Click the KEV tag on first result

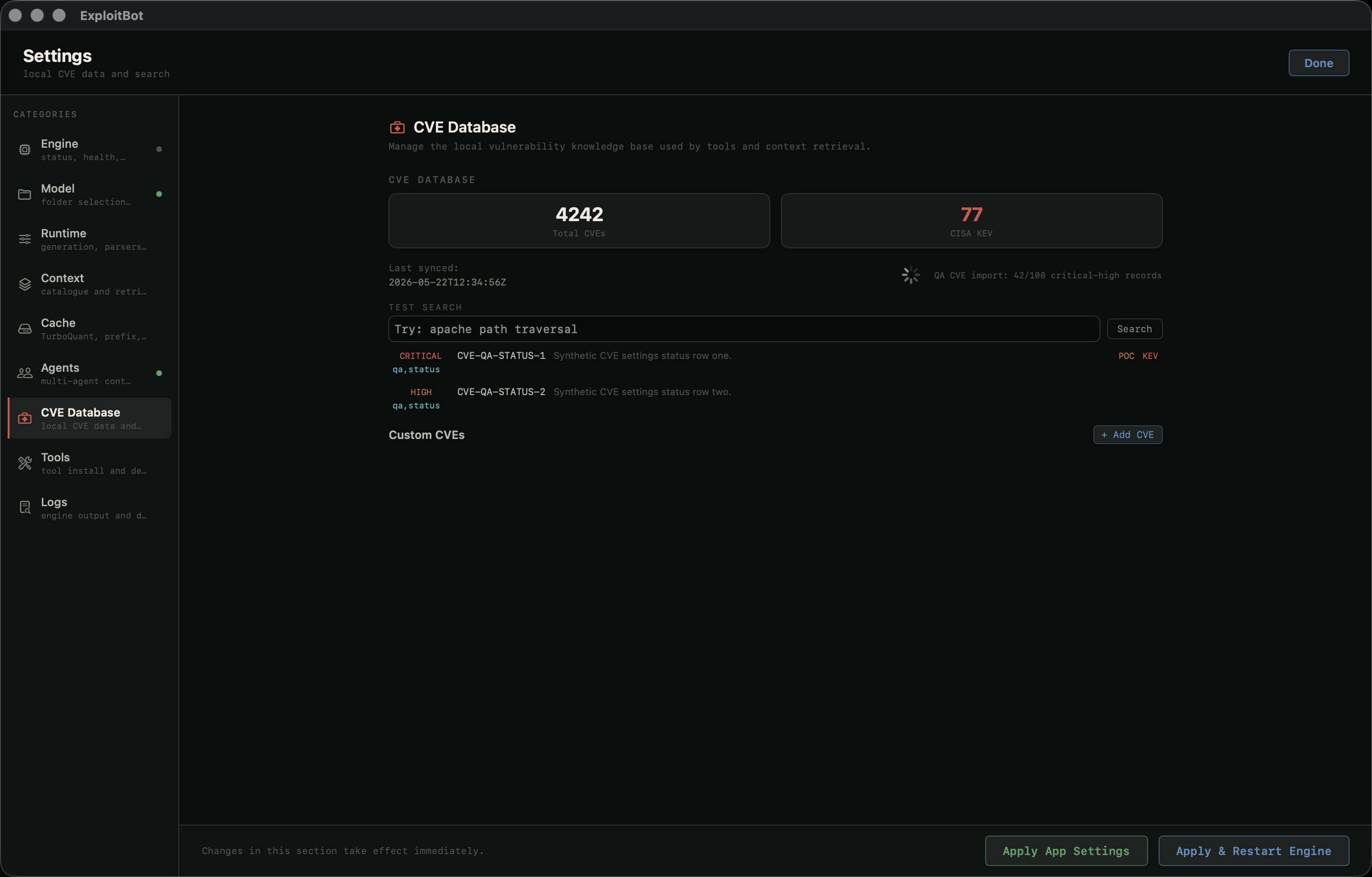point(1150,356)
